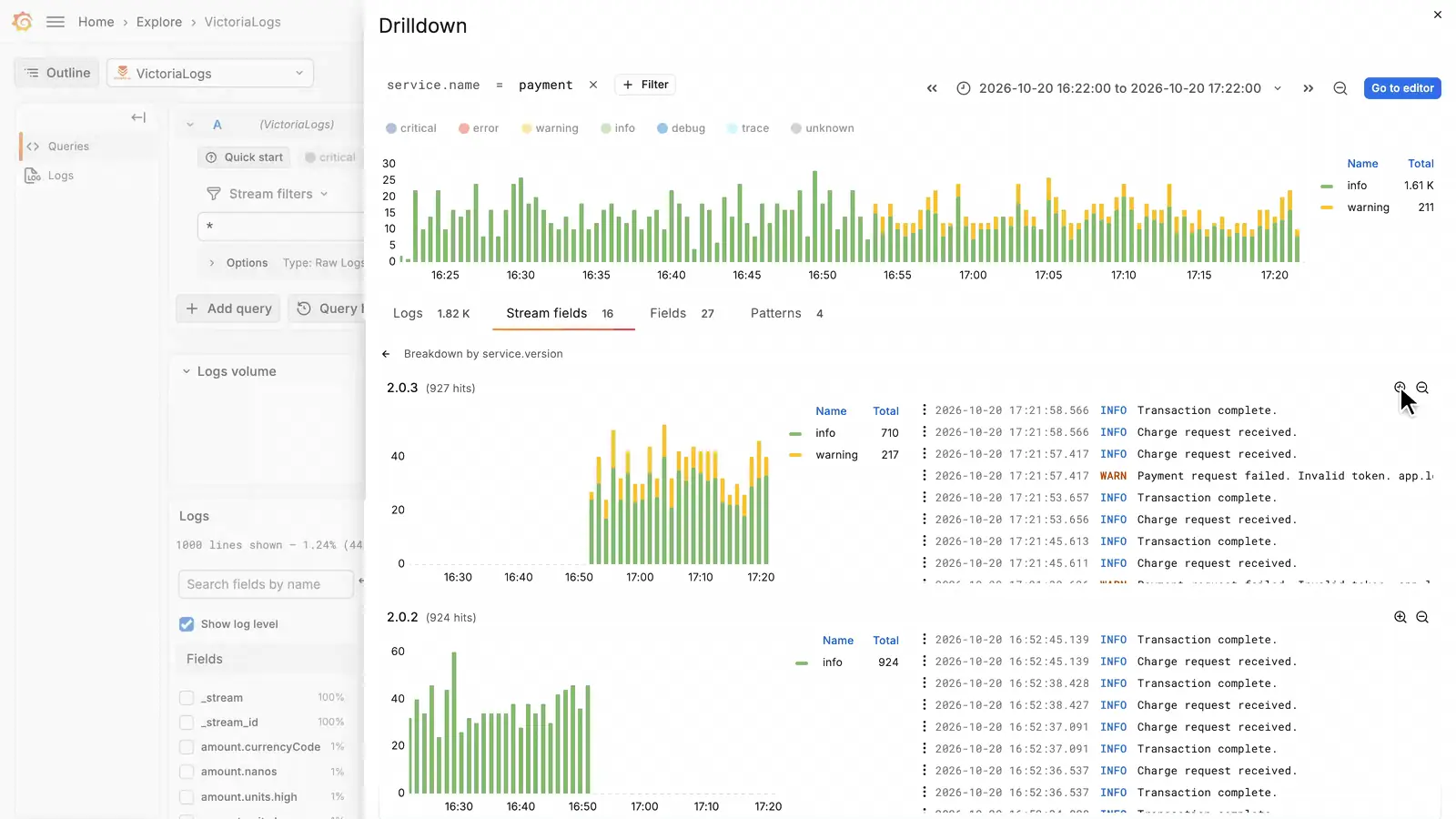Open the hamburger navigation menu
1456x819 pixels.
coord(56,22)
